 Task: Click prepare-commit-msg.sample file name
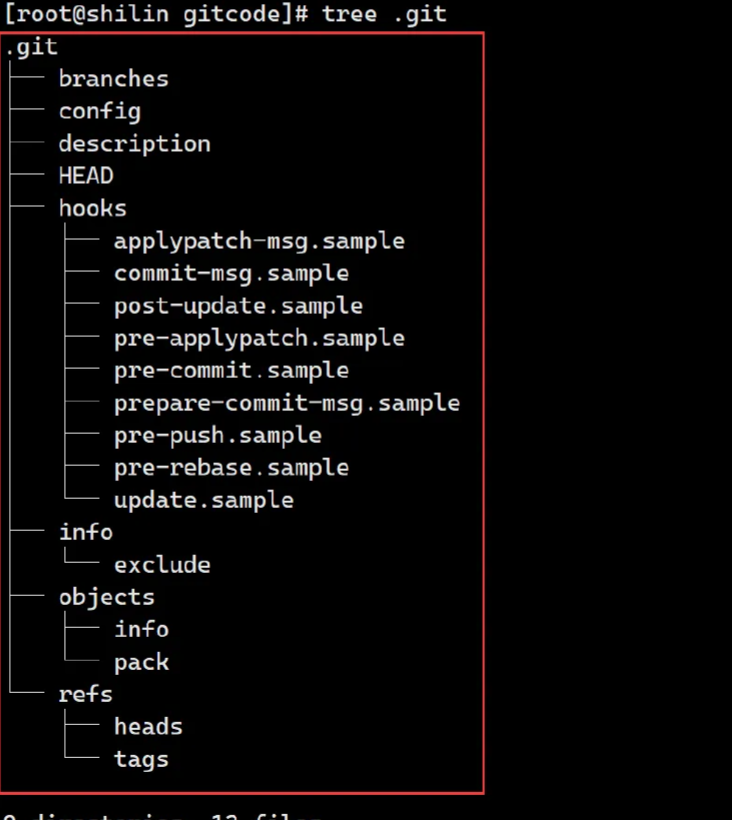[x=287, y=404]
